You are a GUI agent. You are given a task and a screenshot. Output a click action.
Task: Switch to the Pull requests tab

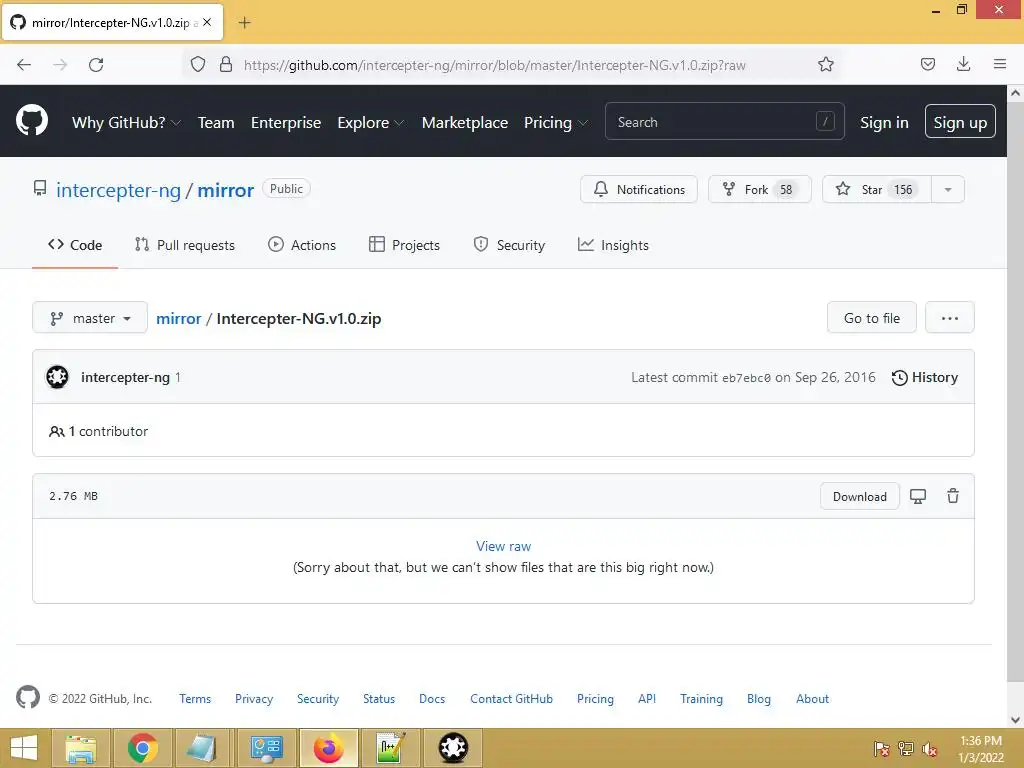tap(184, 245)
